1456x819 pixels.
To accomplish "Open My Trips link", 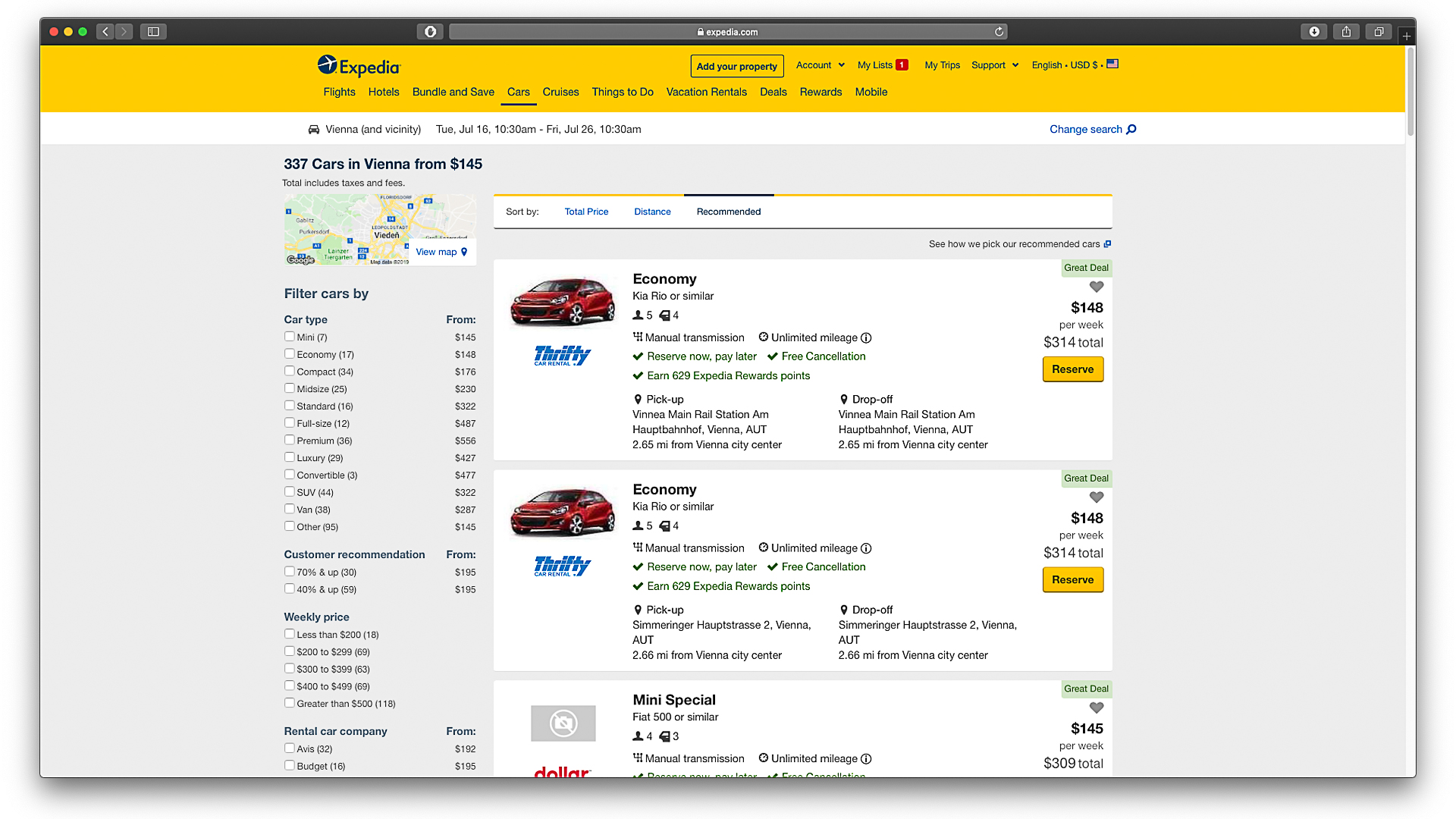I will click(942, 65).
